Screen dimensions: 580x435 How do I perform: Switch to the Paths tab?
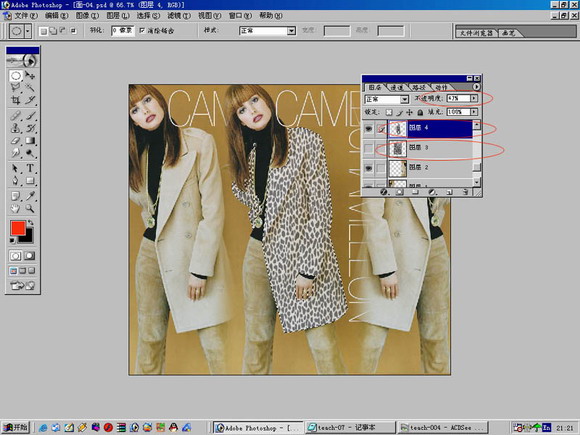click(419, 87)
